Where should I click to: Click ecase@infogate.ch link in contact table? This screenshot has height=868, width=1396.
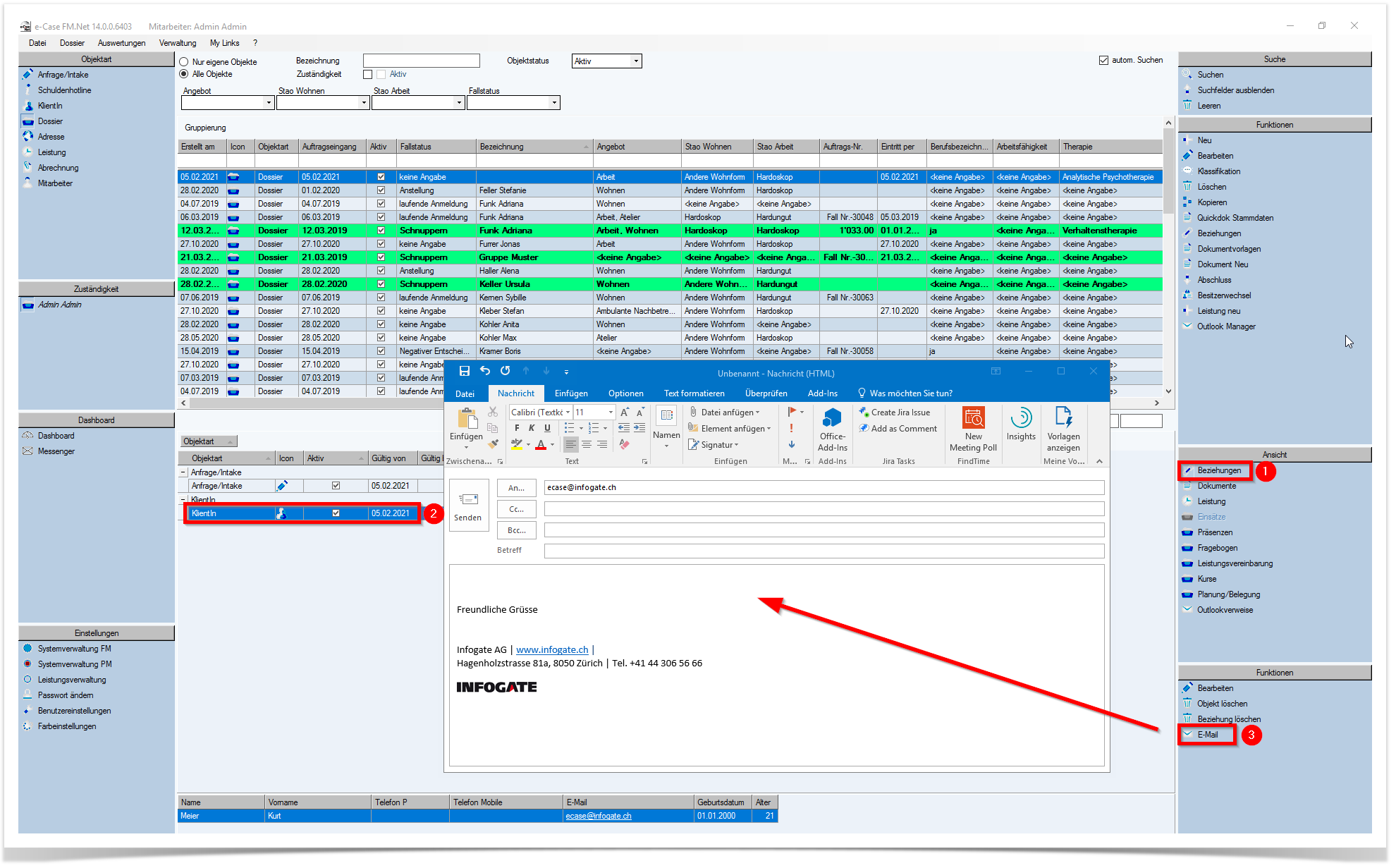click(598, 816)
